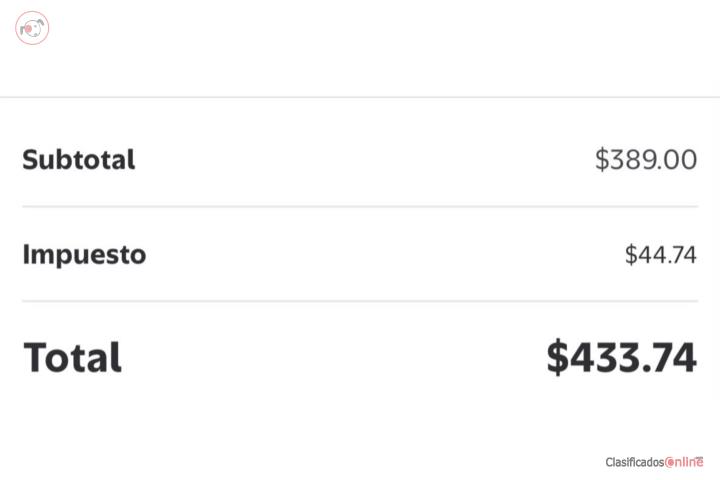Click the gray Clasificados word in watermark
720x480 pixels.
pyautogui.click(x=635, y=462)
